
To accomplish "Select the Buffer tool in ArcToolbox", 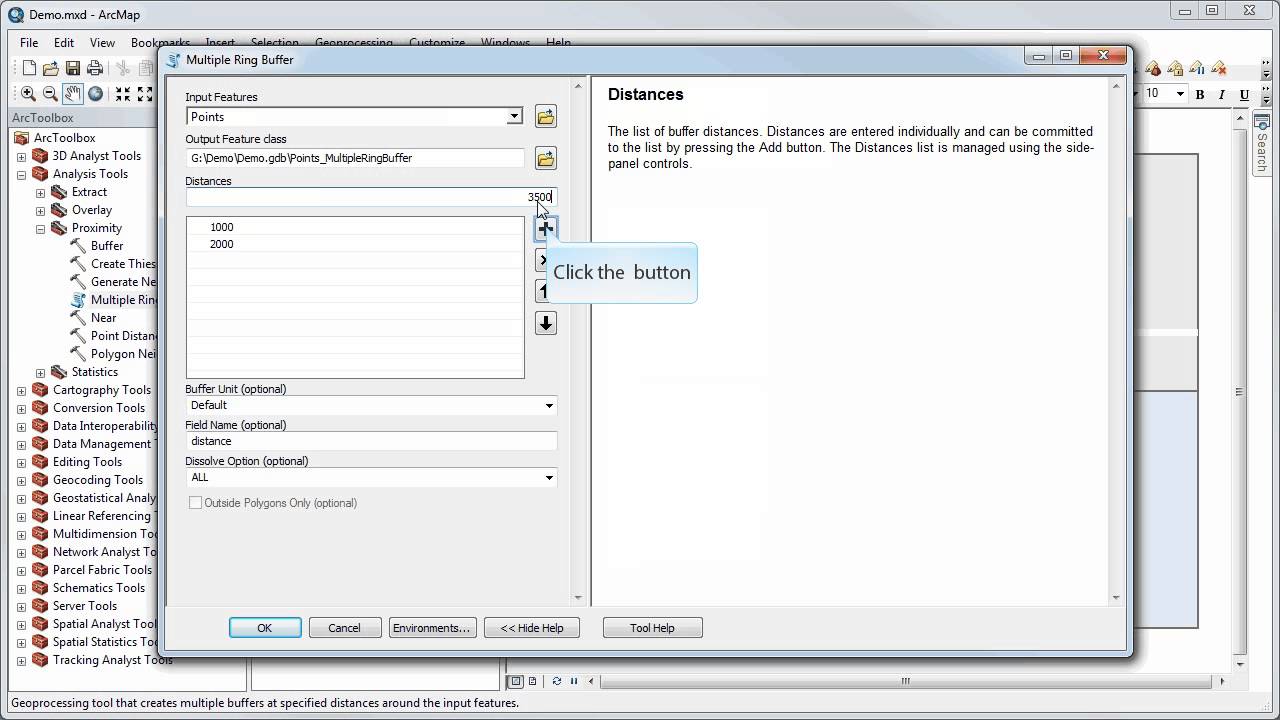I will (107, 246).
